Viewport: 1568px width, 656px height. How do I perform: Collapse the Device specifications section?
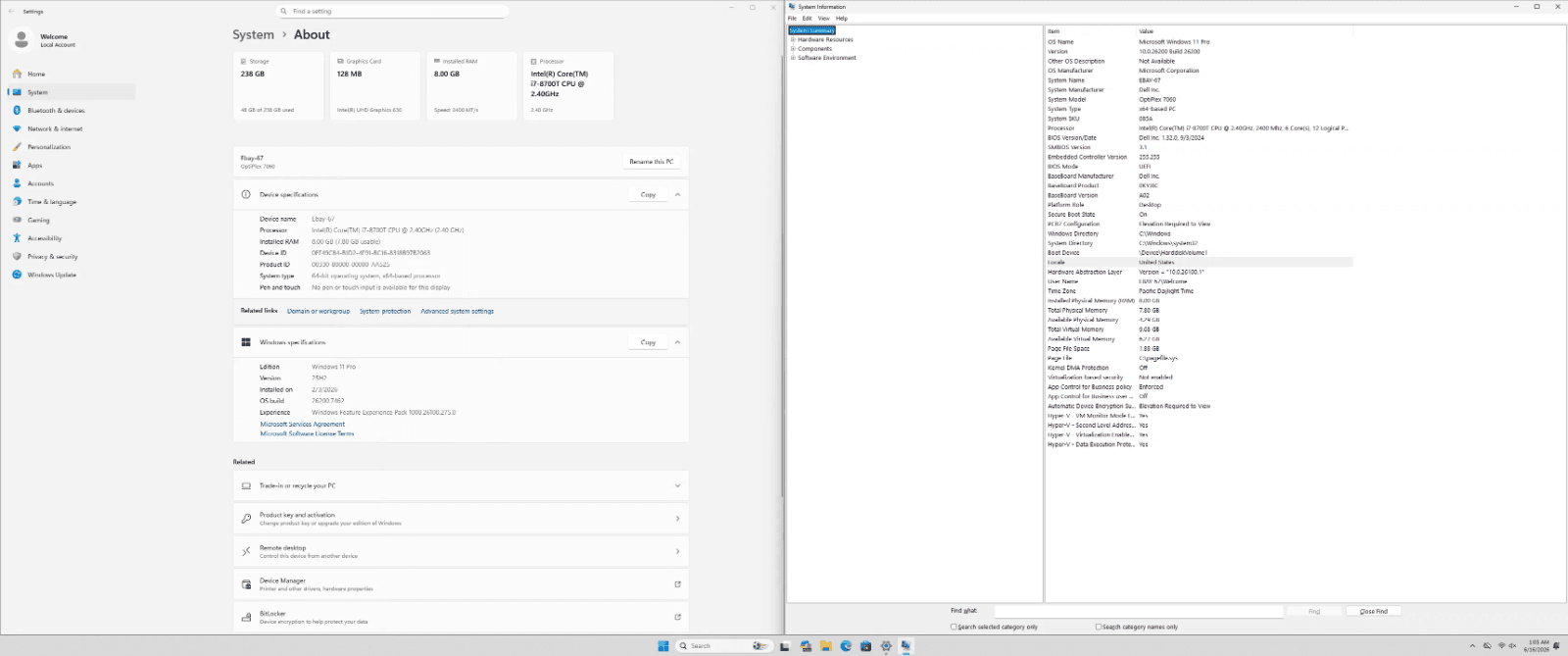tap(677, 194)
